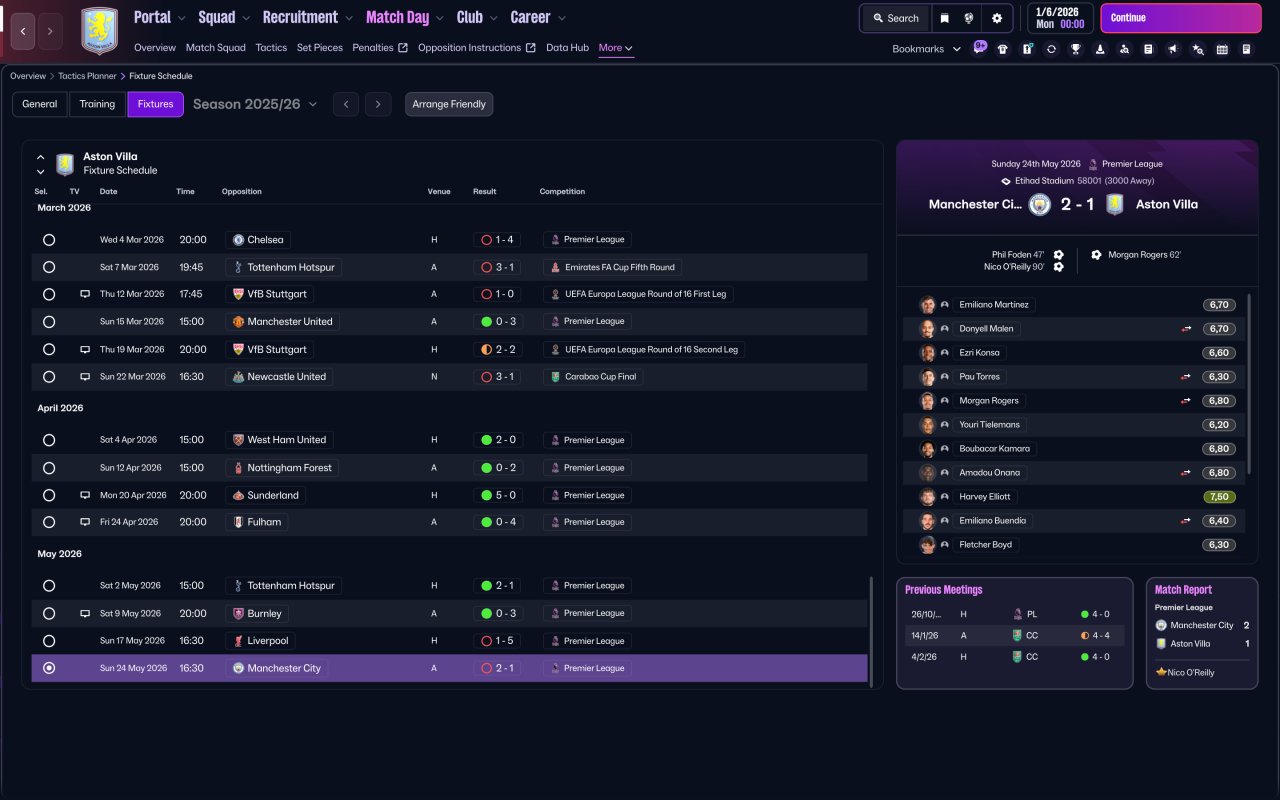Click the substitution arrows icon beside Pau Torres
The width and height of the screenshot is (1280, 800).
[1185, 377]
